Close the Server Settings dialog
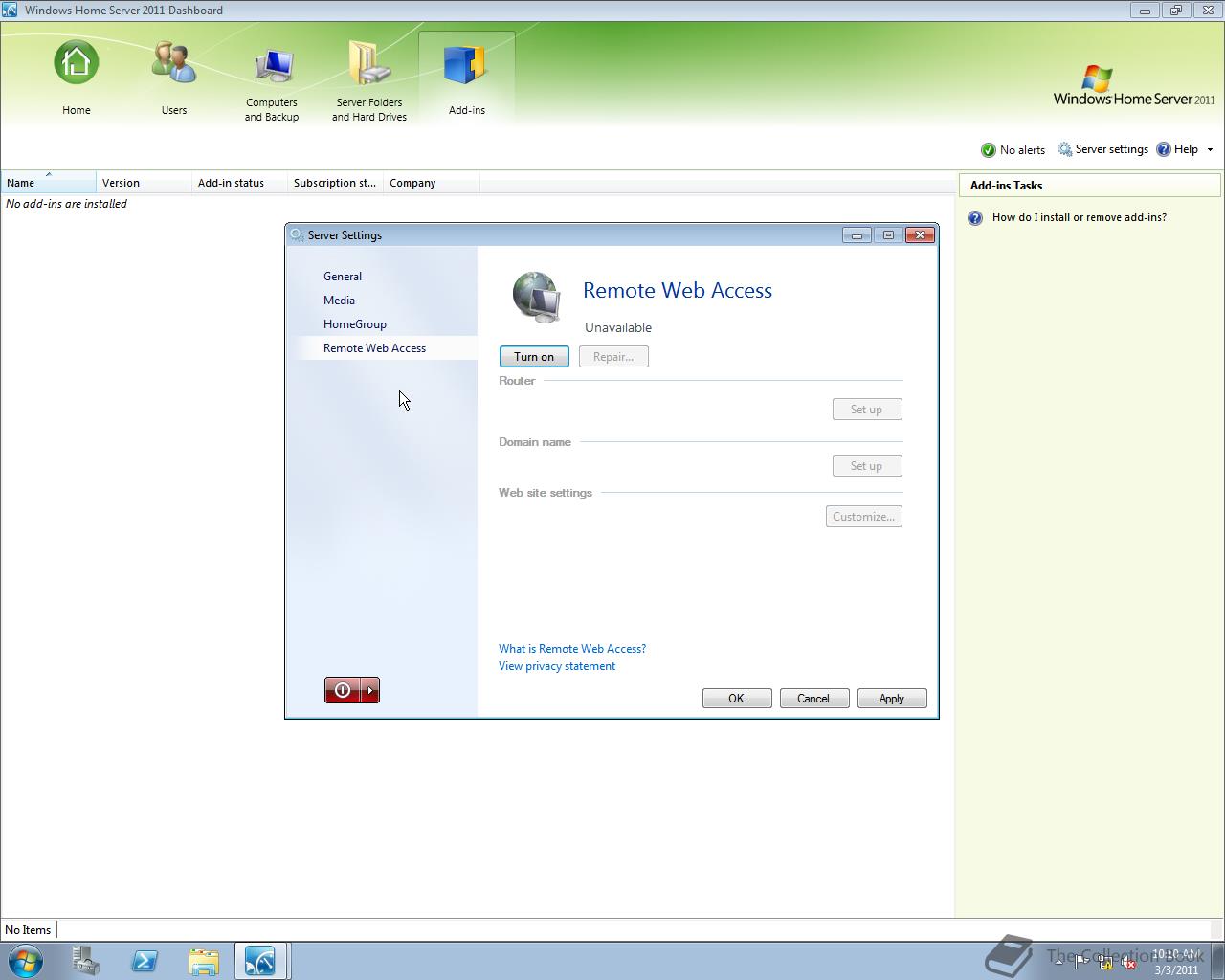Screen dimensions: 1225x980 point(920,235)
